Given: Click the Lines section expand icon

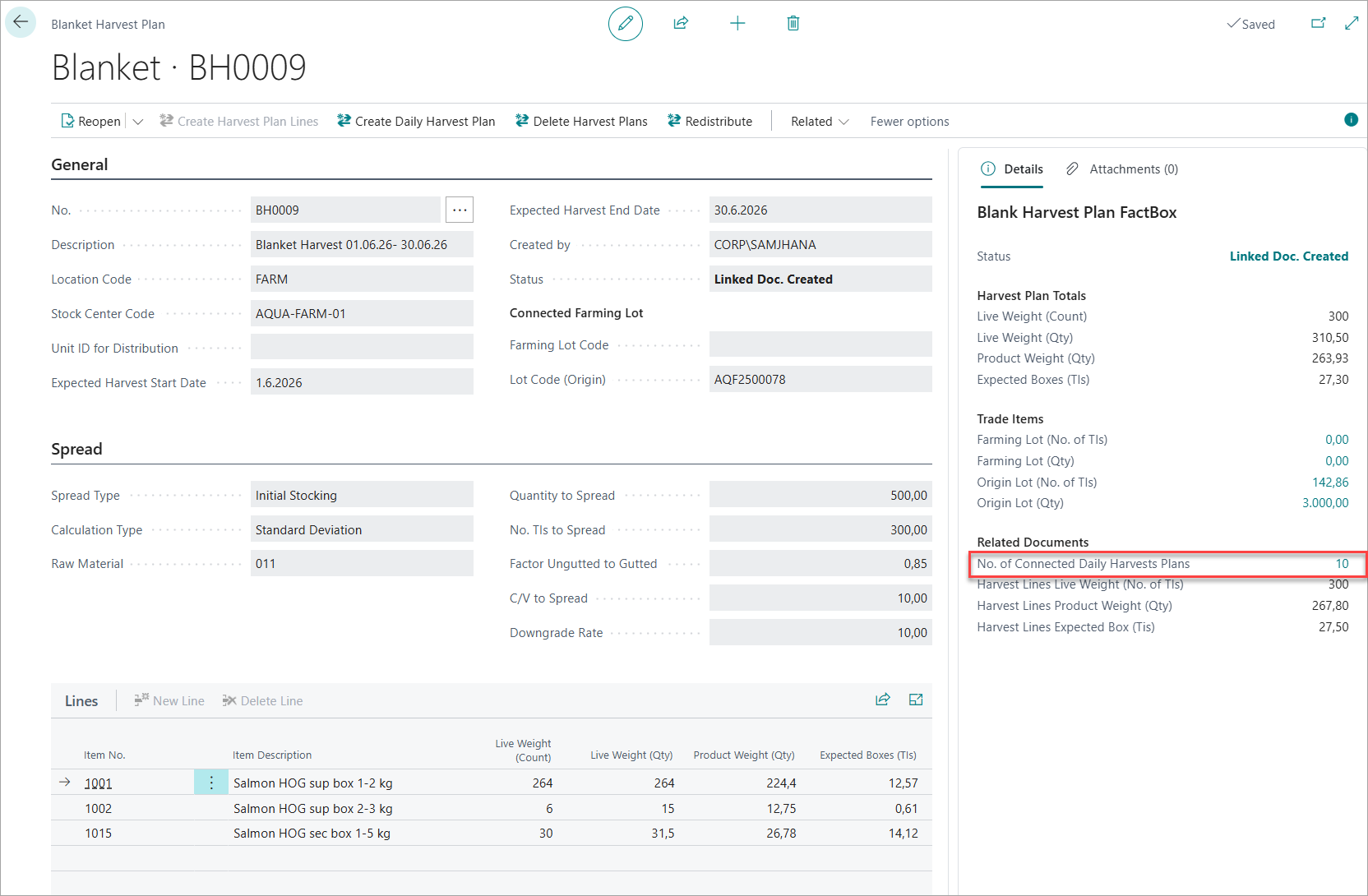Looking at the screenshot, I should [916, 700].
